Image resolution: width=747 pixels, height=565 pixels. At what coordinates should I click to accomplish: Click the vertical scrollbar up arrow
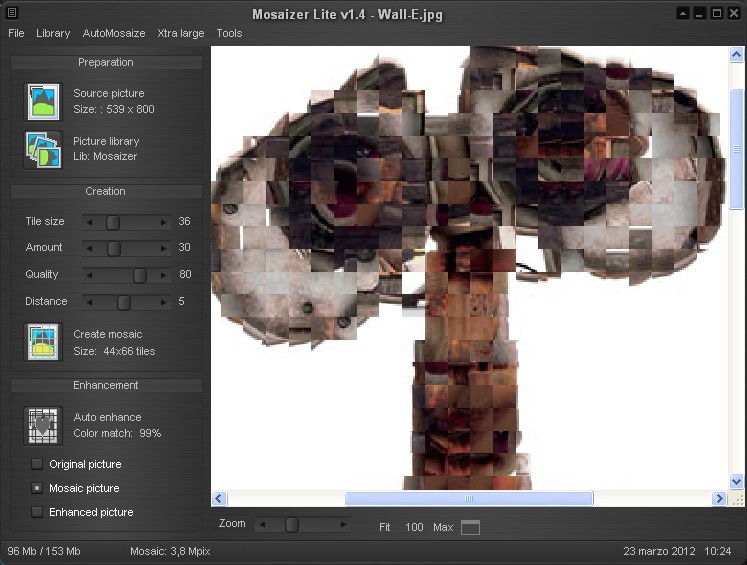click(x=737, y=55)
